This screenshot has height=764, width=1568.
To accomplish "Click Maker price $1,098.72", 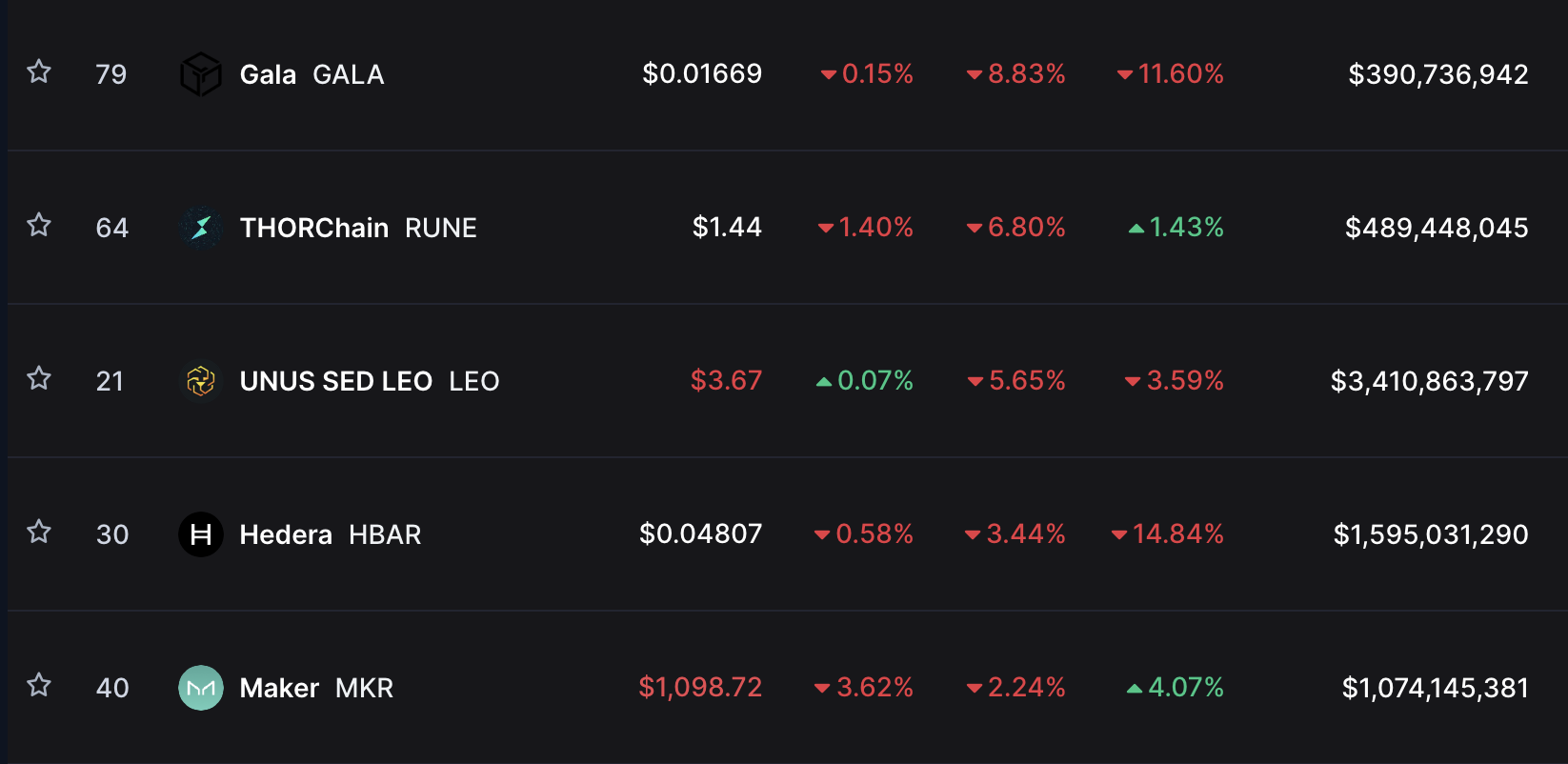I will [700, 687].
